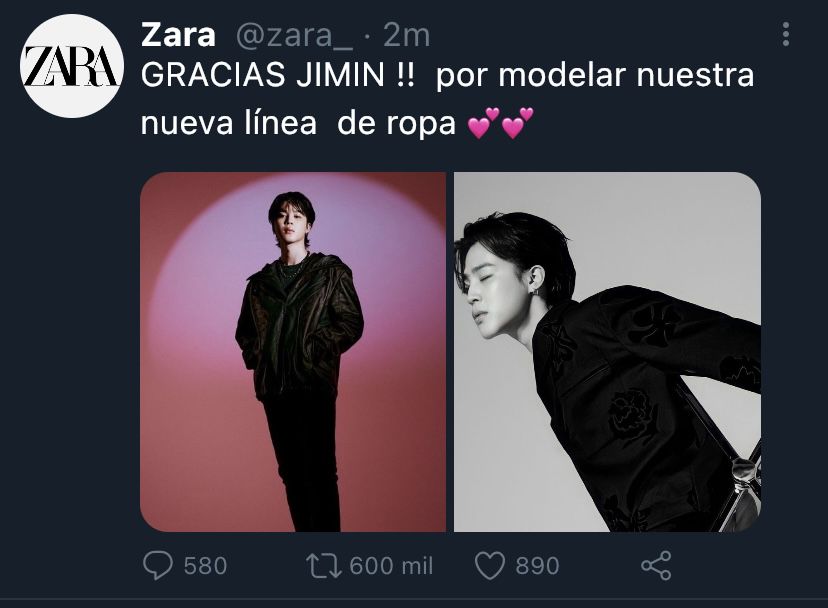Open the Zara profile picture
Screen dimensions: 828x608
72,66
